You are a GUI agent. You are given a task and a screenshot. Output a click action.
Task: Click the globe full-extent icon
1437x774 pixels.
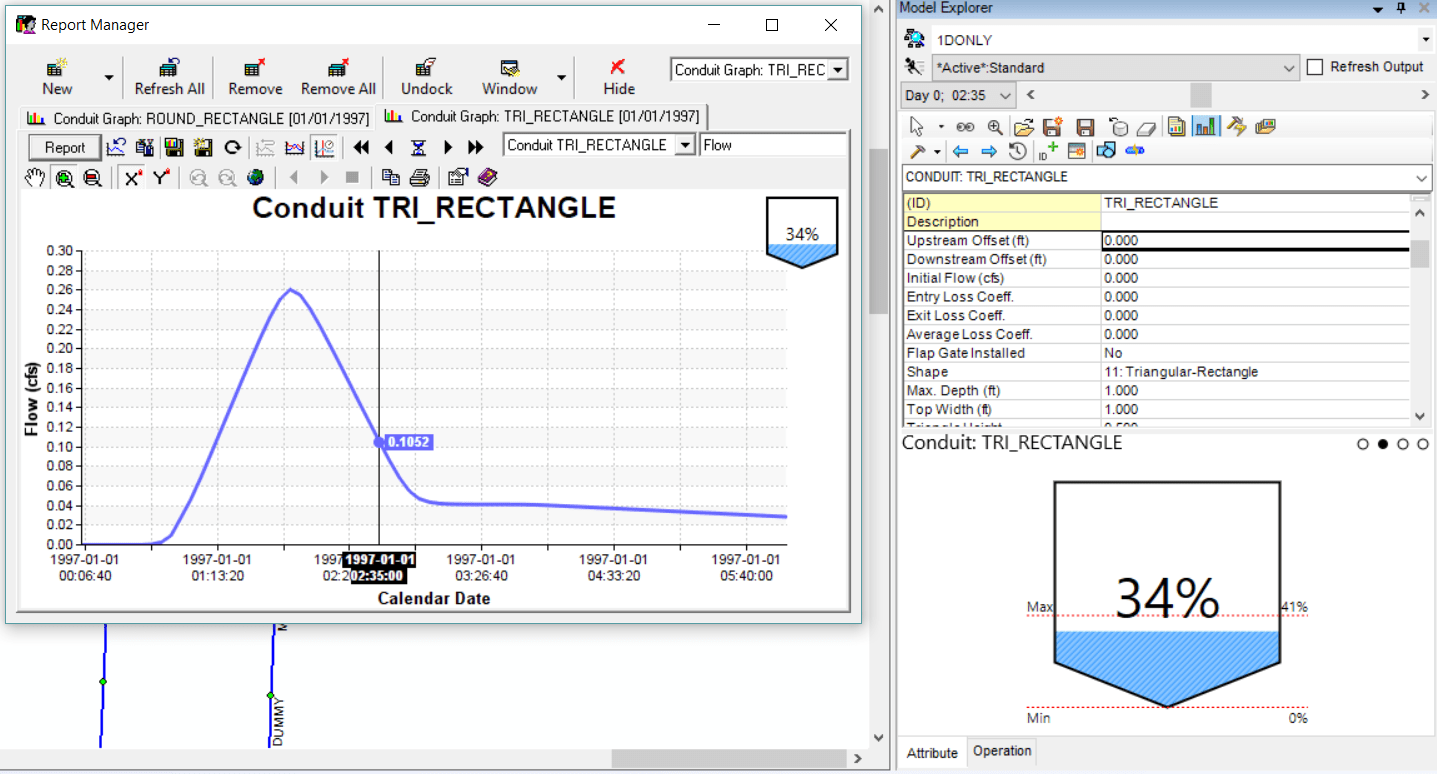tap(256, 177)
